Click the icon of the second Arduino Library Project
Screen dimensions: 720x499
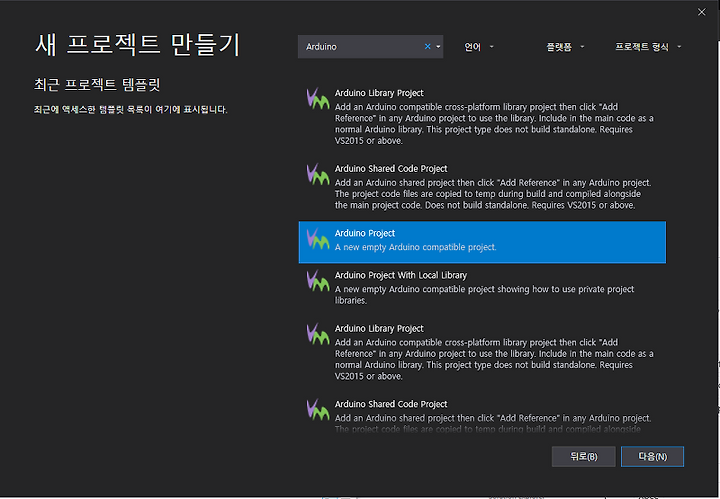(318, 334)
